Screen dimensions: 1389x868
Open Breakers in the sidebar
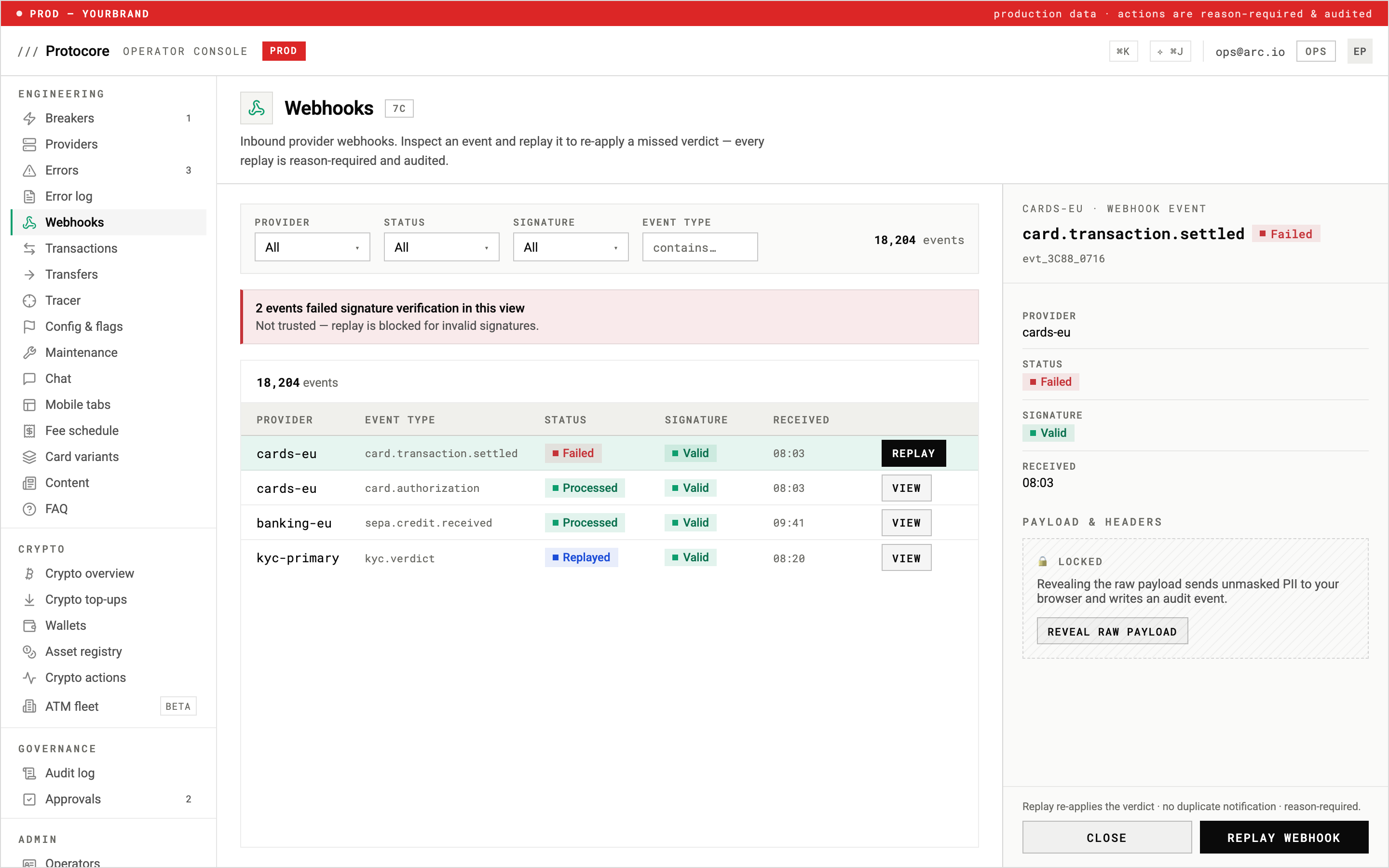(109, 118)
